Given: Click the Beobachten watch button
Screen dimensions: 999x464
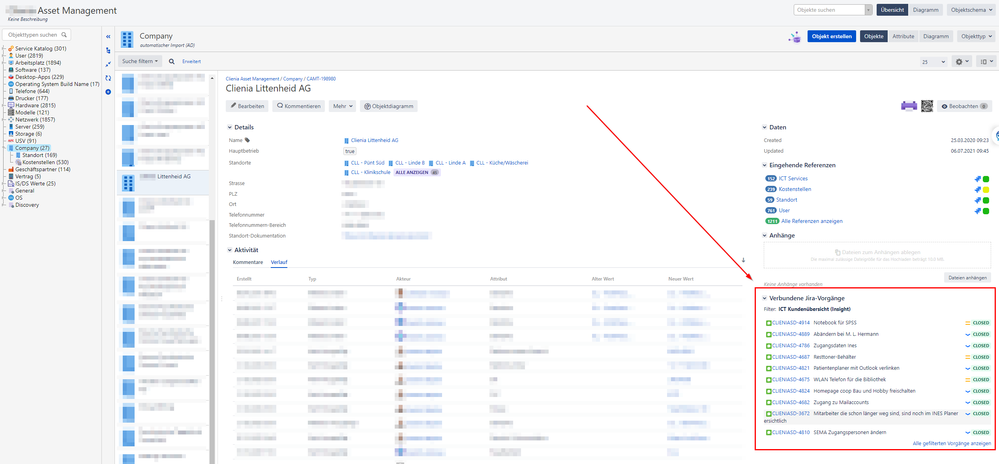Looking at the screenshot, I should tap(965, 106).
